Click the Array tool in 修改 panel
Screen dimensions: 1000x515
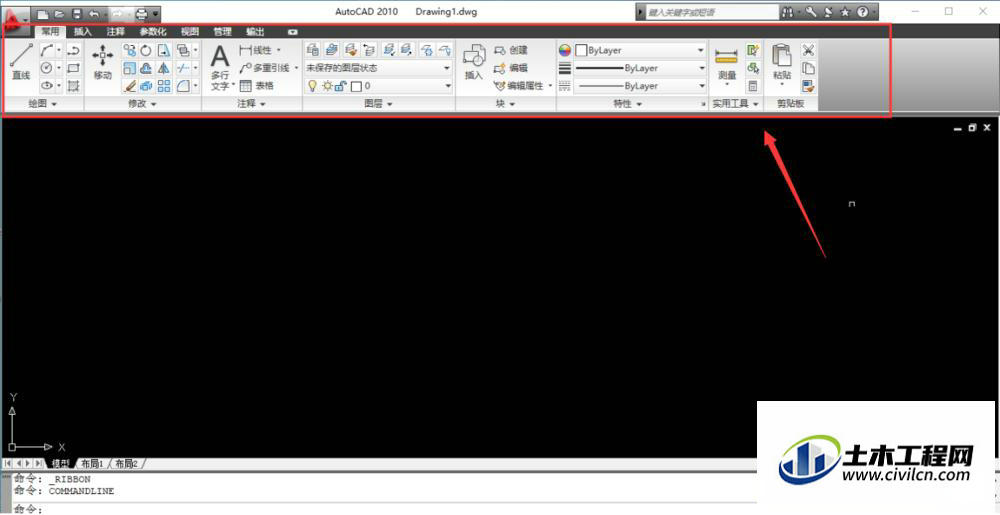(x=163, y=85)
